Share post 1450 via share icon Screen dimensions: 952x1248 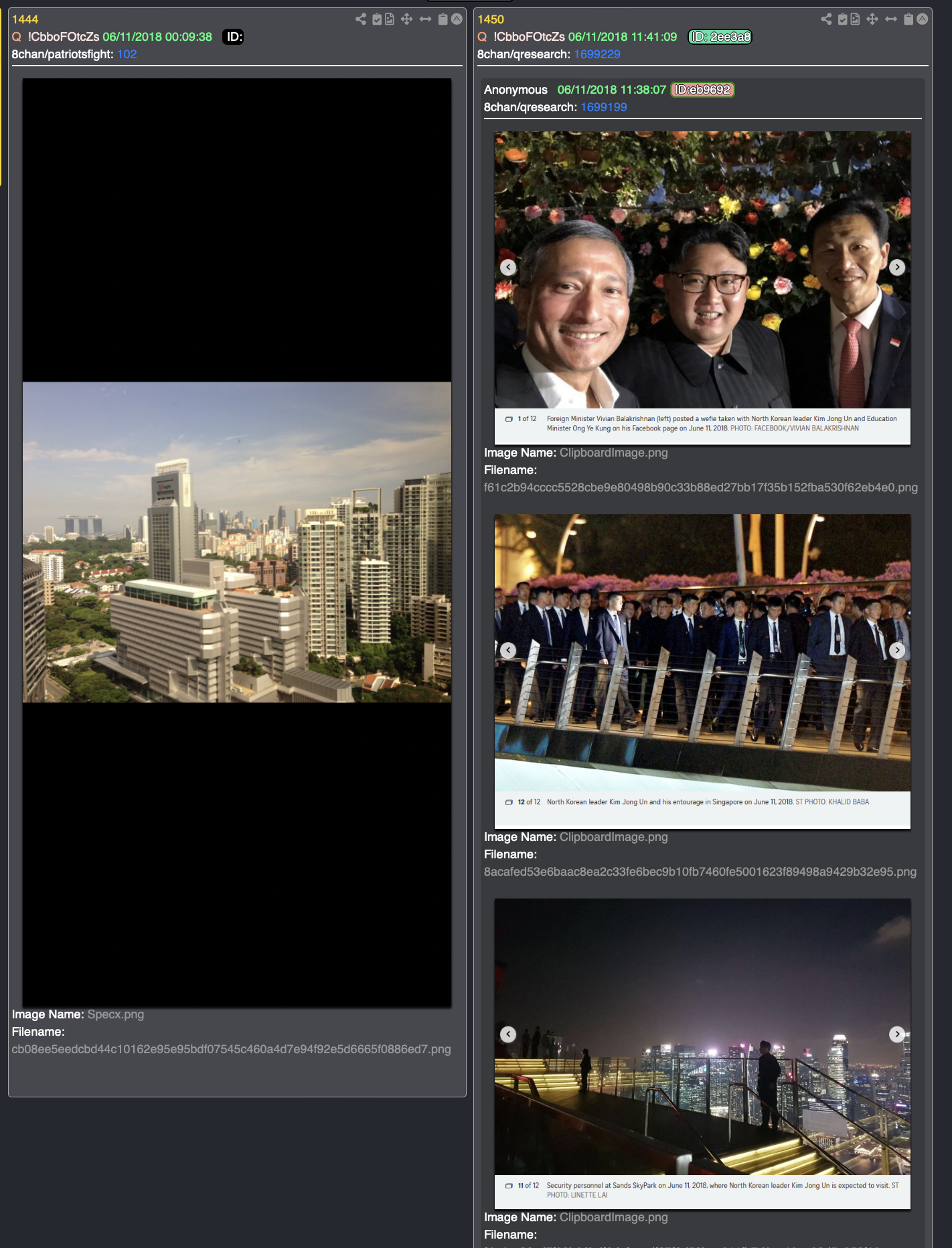(x=827, y=19)
